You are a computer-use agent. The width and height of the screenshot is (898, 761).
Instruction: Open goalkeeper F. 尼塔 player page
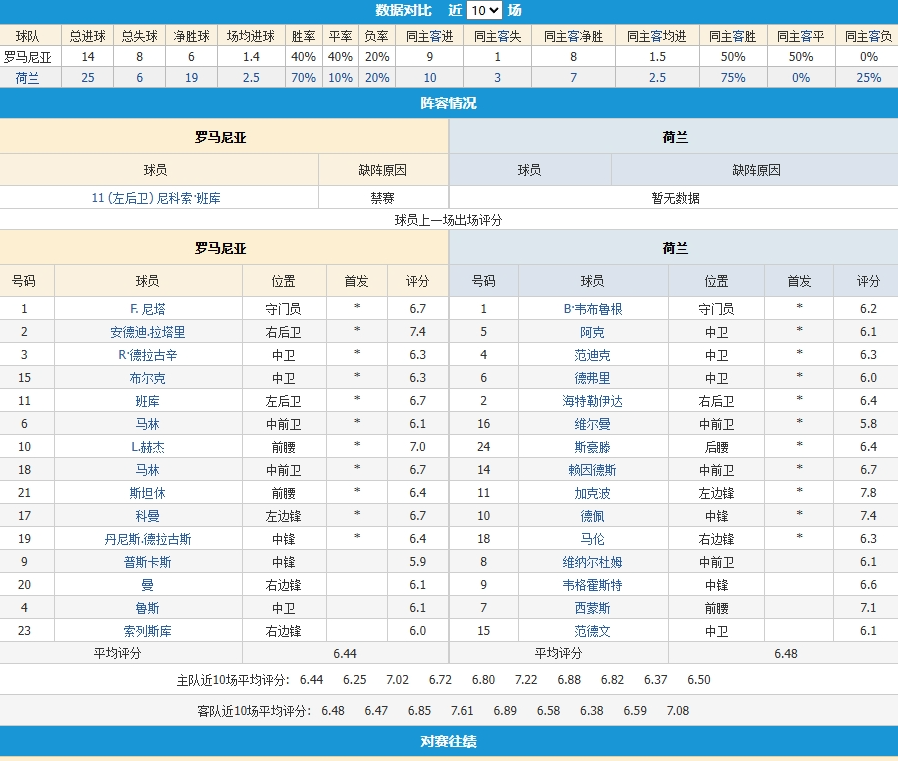[x=147, y=309]
